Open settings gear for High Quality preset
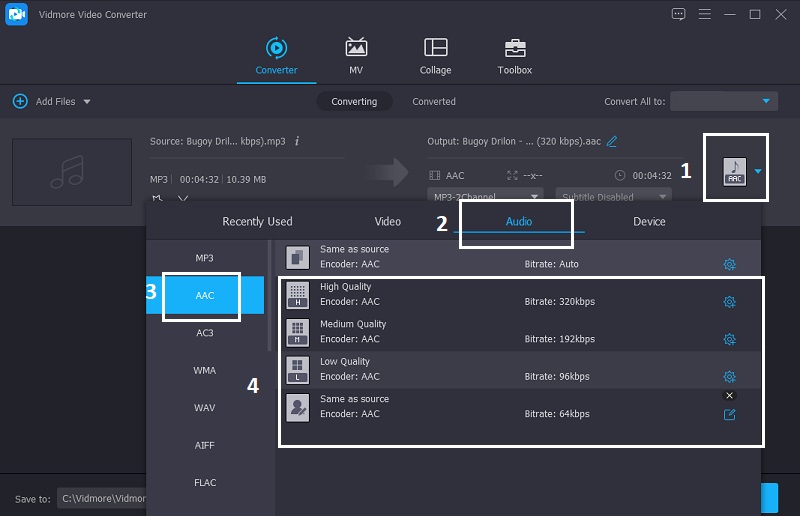800x516 pixels. [729, 302]
